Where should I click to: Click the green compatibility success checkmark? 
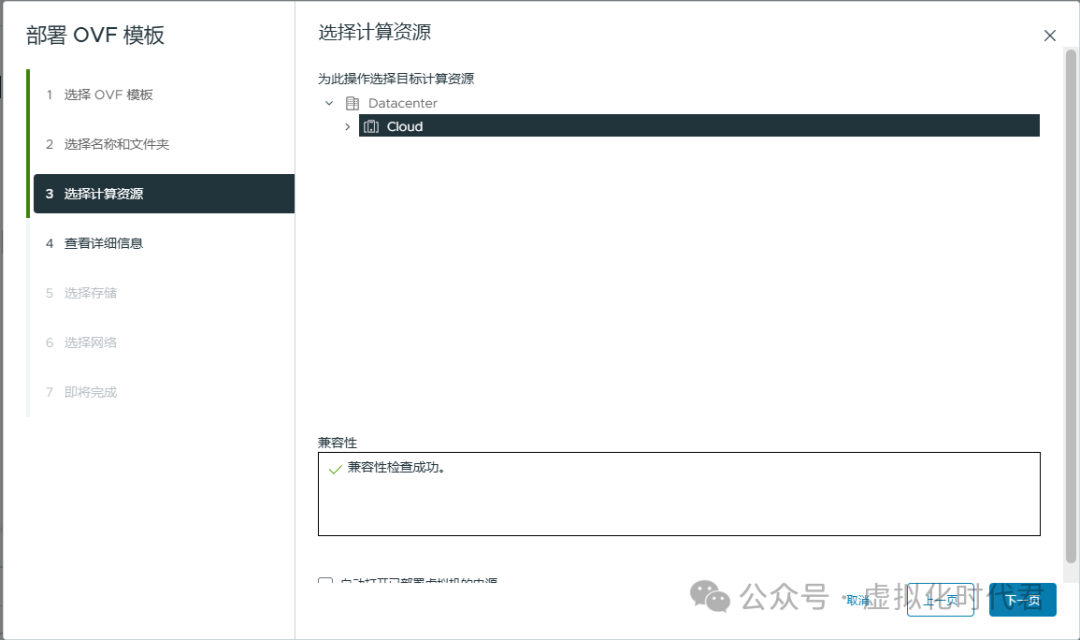click(334, 467)
